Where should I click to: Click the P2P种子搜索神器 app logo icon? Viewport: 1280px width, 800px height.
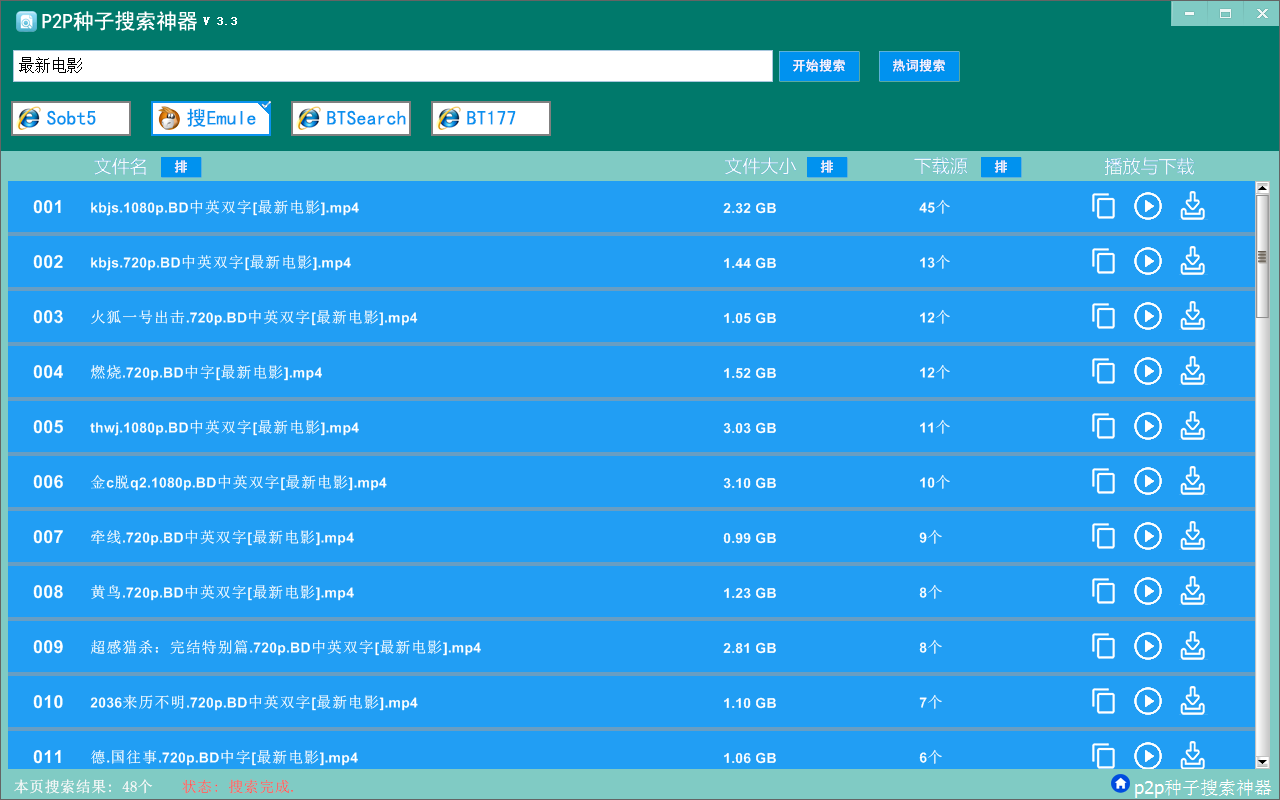pos(26,22)
